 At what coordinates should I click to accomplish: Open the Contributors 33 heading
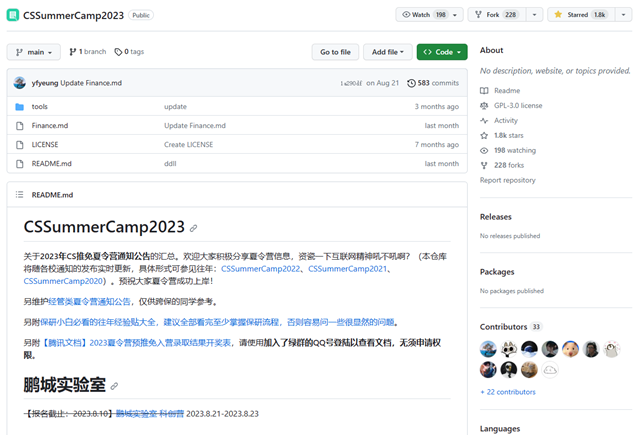click(x=510, y=327)
